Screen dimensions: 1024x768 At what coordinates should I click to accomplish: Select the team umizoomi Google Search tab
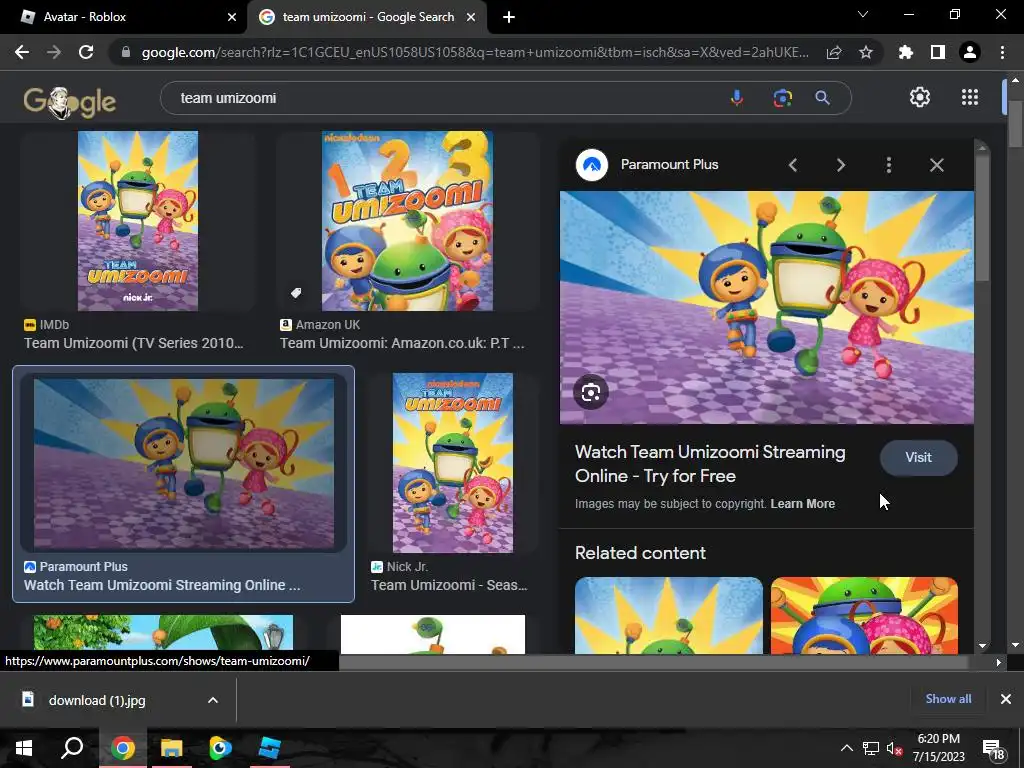(368, 17)
